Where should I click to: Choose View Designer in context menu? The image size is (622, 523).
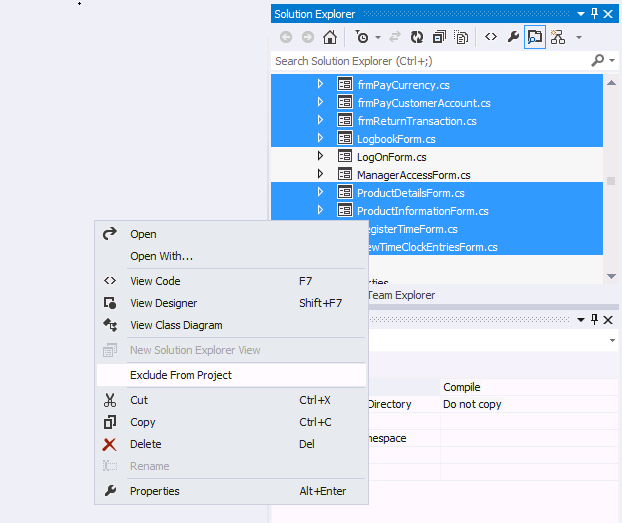(231, 303)
